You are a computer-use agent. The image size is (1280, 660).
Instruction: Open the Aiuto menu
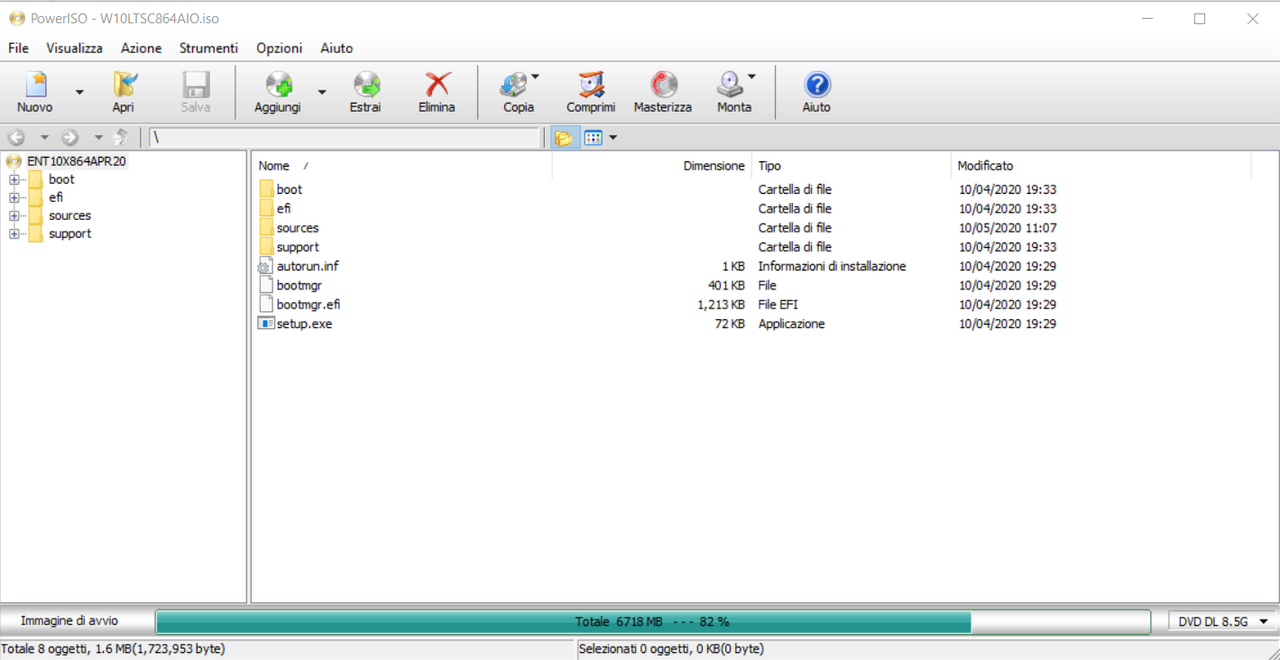click(336, 48)
